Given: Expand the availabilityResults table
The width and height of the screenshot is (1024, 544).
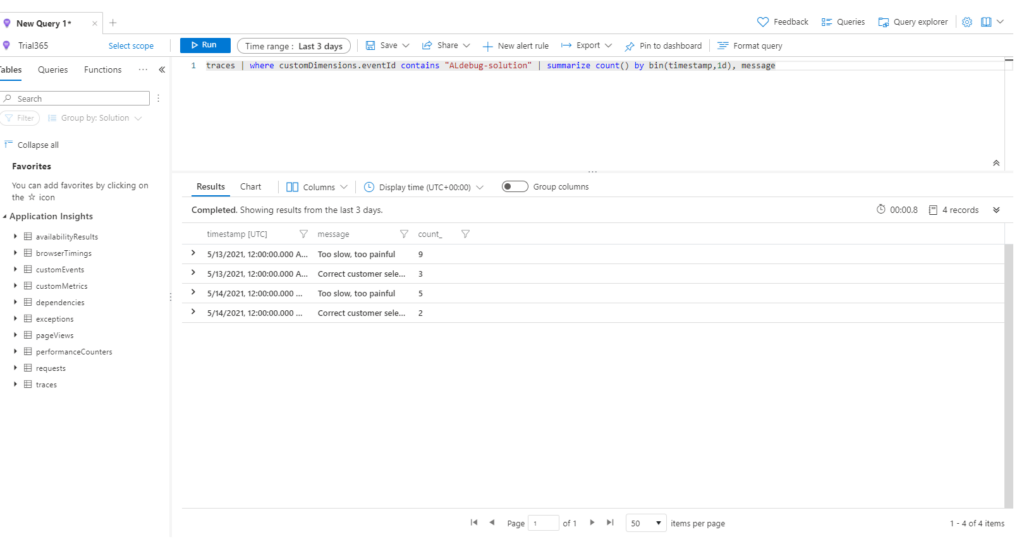Looking at the screenshot, I should tap(16, 236).
